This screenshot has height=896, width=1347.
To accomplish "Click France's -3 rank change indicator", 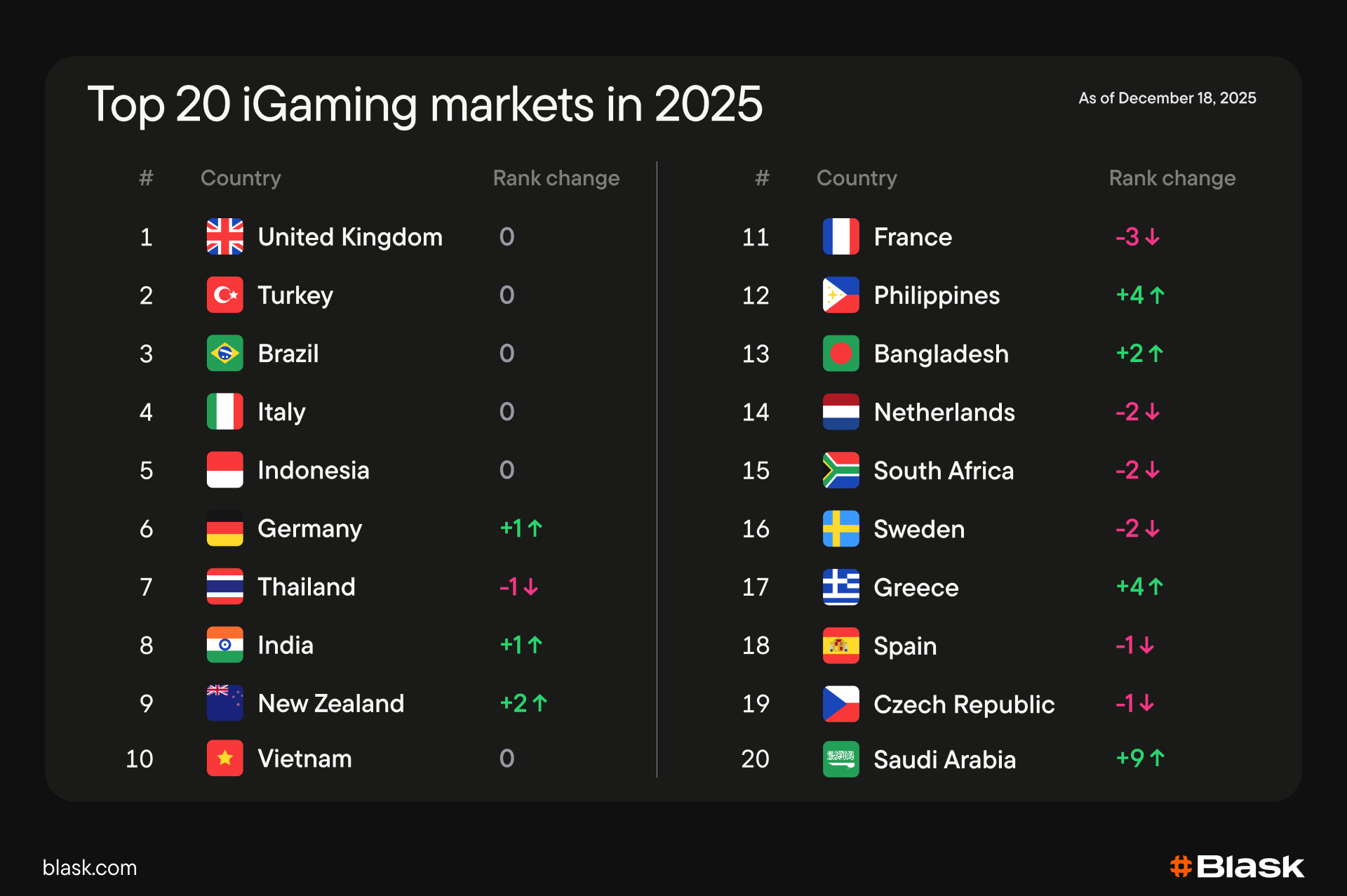I will point(1138,237).
